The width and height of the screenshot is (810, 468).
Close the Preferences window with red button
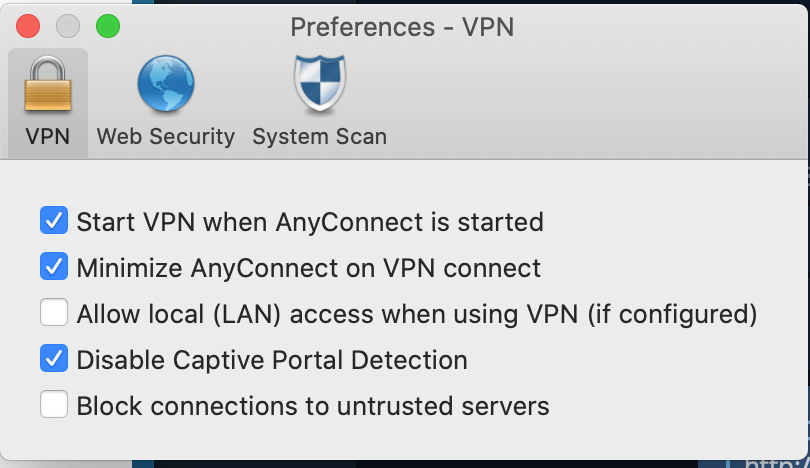coord(28,26)
